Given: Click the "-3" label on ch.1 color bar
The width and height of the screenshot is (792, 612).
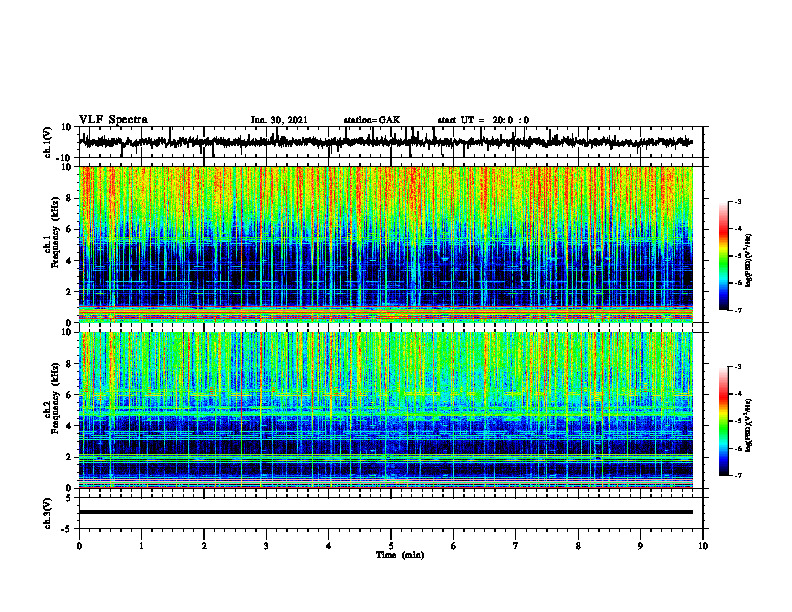Looking at the screenshot, I should coord(737,201).
